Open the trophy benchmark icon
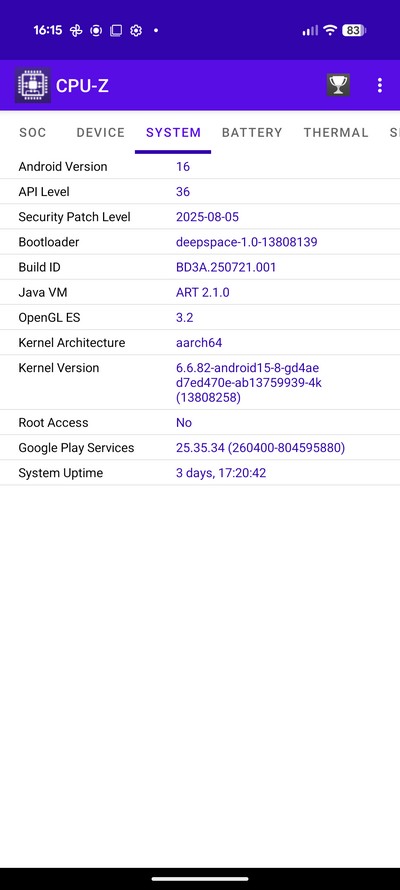 (x=338, y=85)
